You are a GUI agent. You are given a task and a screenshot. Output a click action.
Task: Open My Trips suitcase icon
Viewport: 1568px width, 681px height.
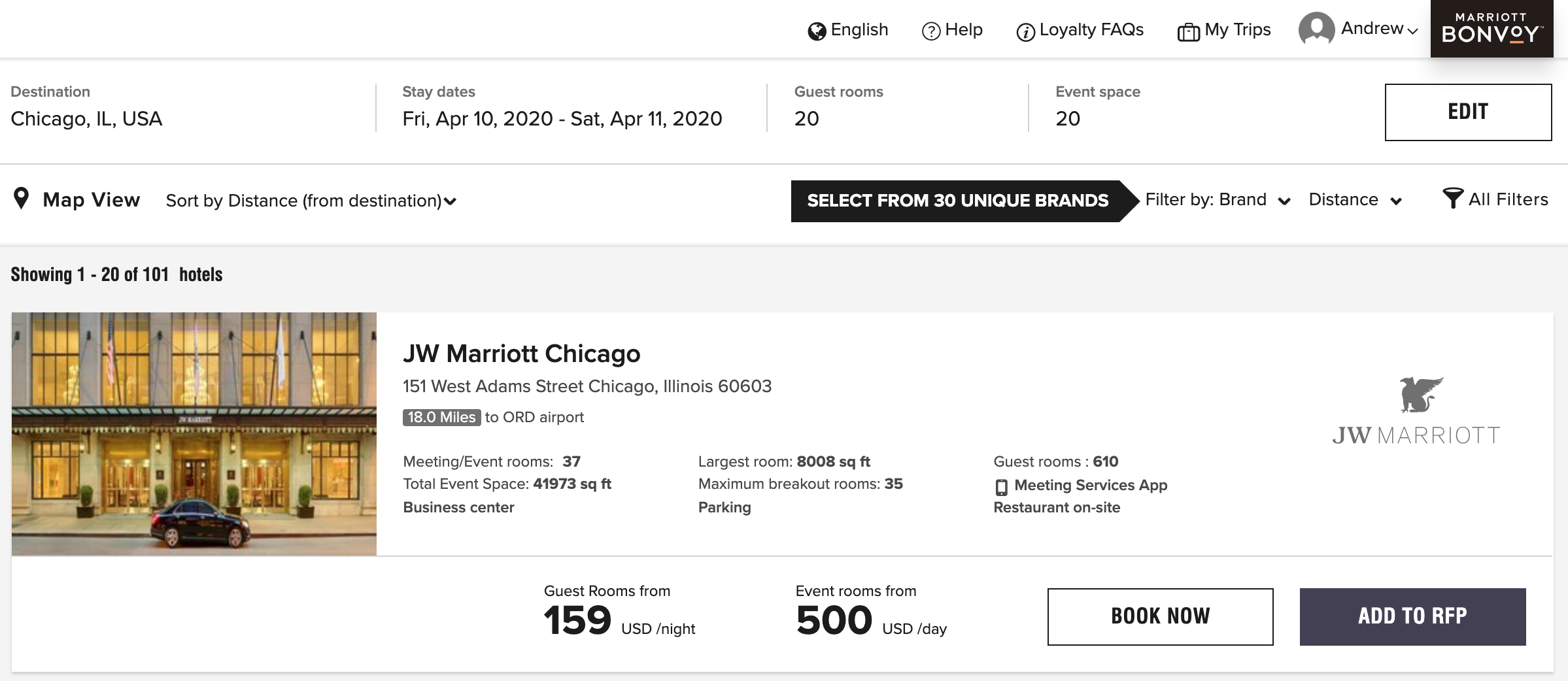click(1189, 32)
